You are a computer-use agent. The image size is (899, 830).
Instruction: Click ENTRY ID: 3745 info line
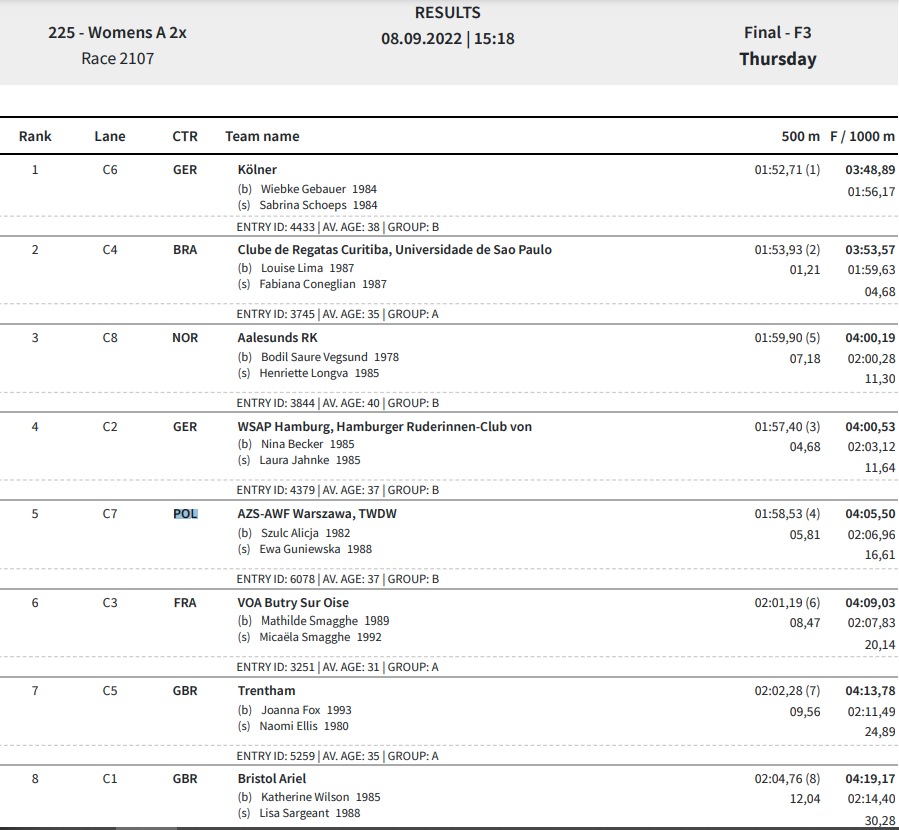(x=338, y=314)
